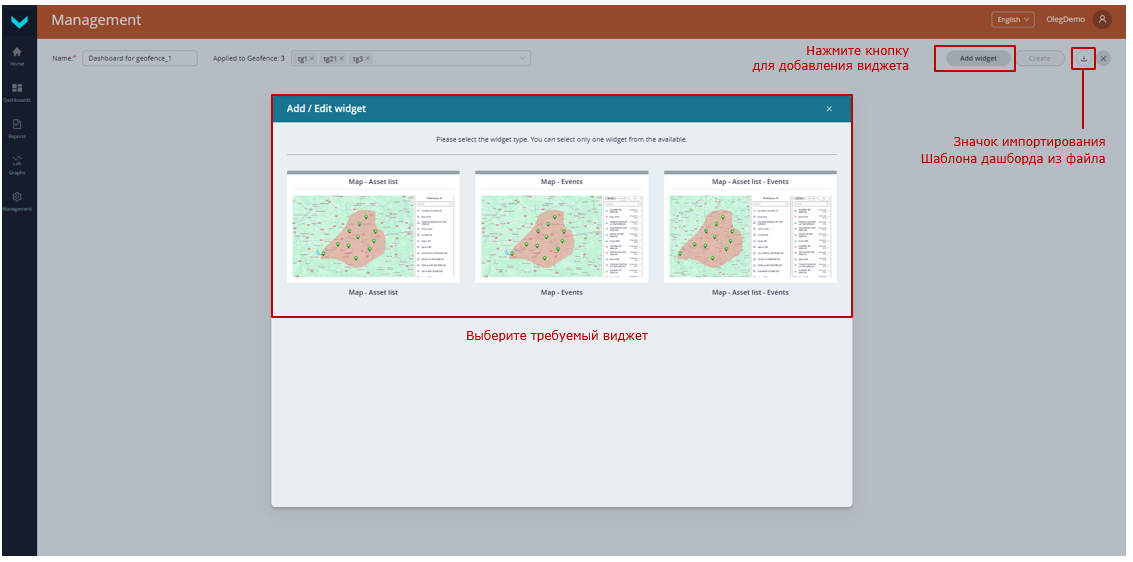
Task: Click the dashboard Name input field
Action: (x=139, y=58)
